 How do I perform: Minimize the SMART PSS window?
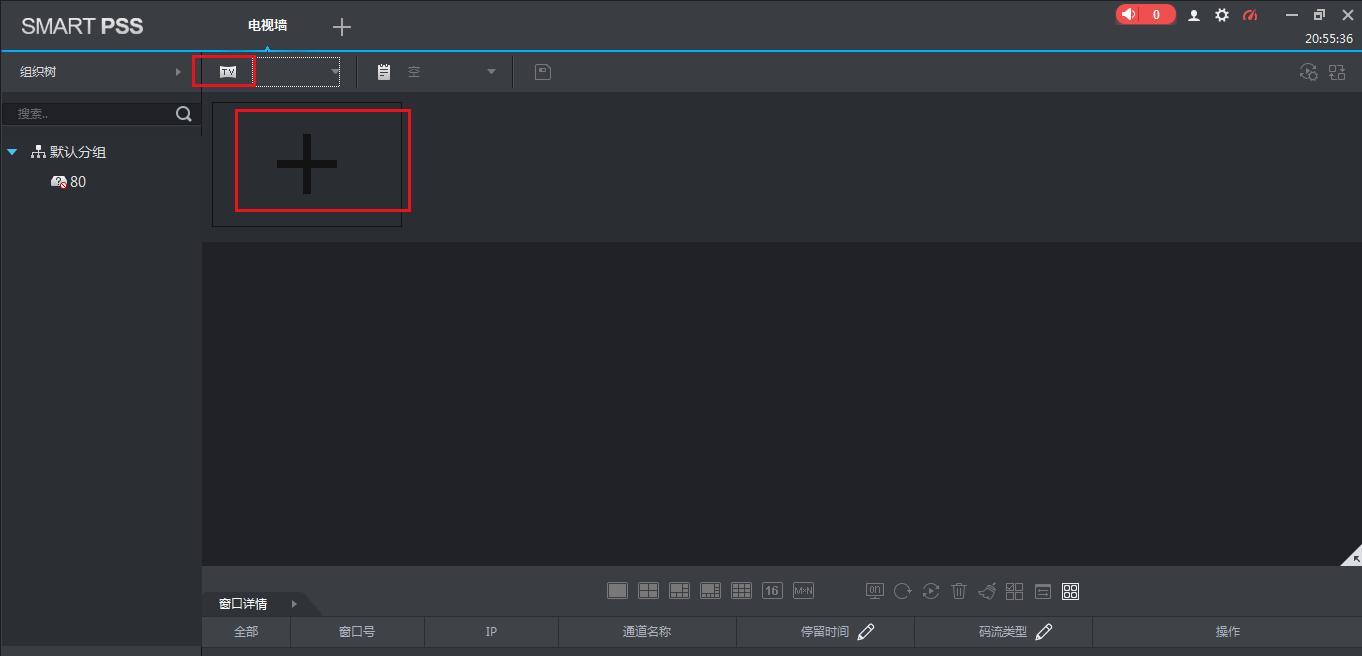pyautogui.click(x=1293, y=15)
